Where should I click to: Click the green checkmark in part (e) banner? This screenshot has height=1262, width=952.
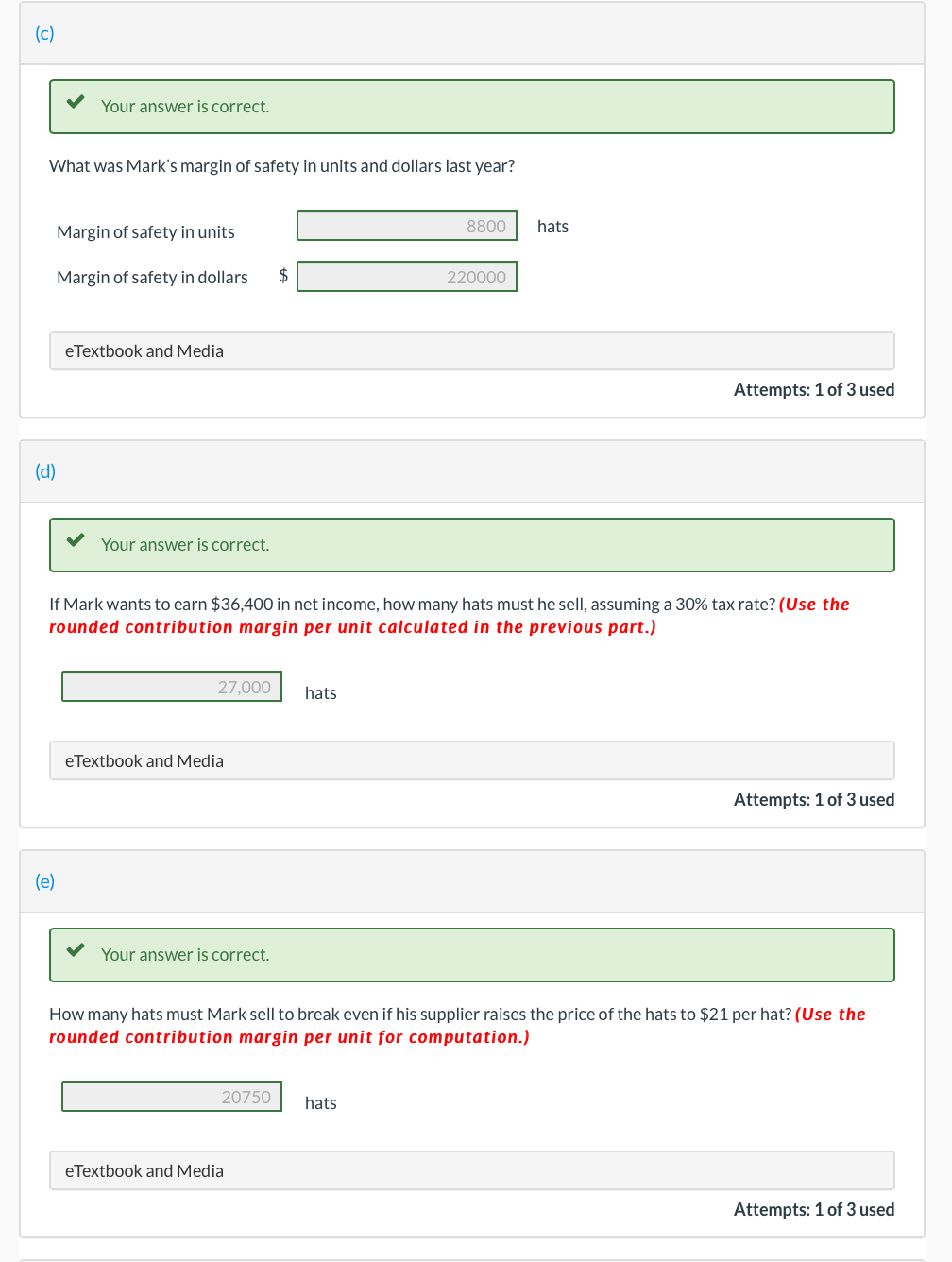tap(76, 950)
